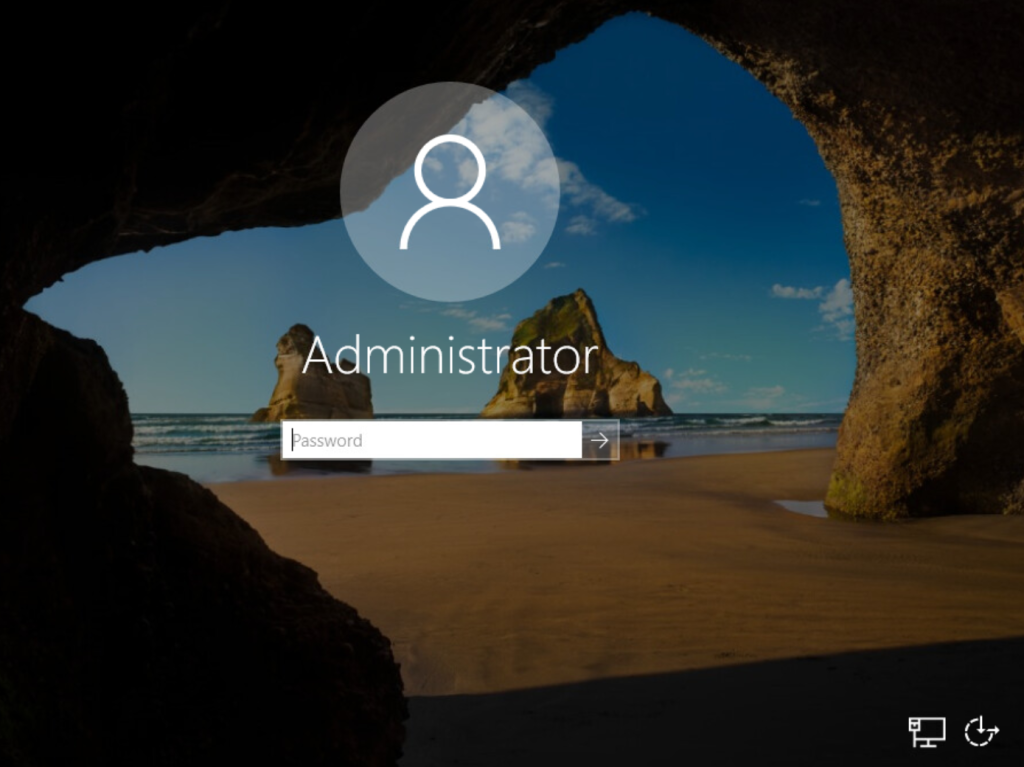Screen dimensions: 1024x767
Task: Focus the Password text box
Action: (x=431, y=440)
